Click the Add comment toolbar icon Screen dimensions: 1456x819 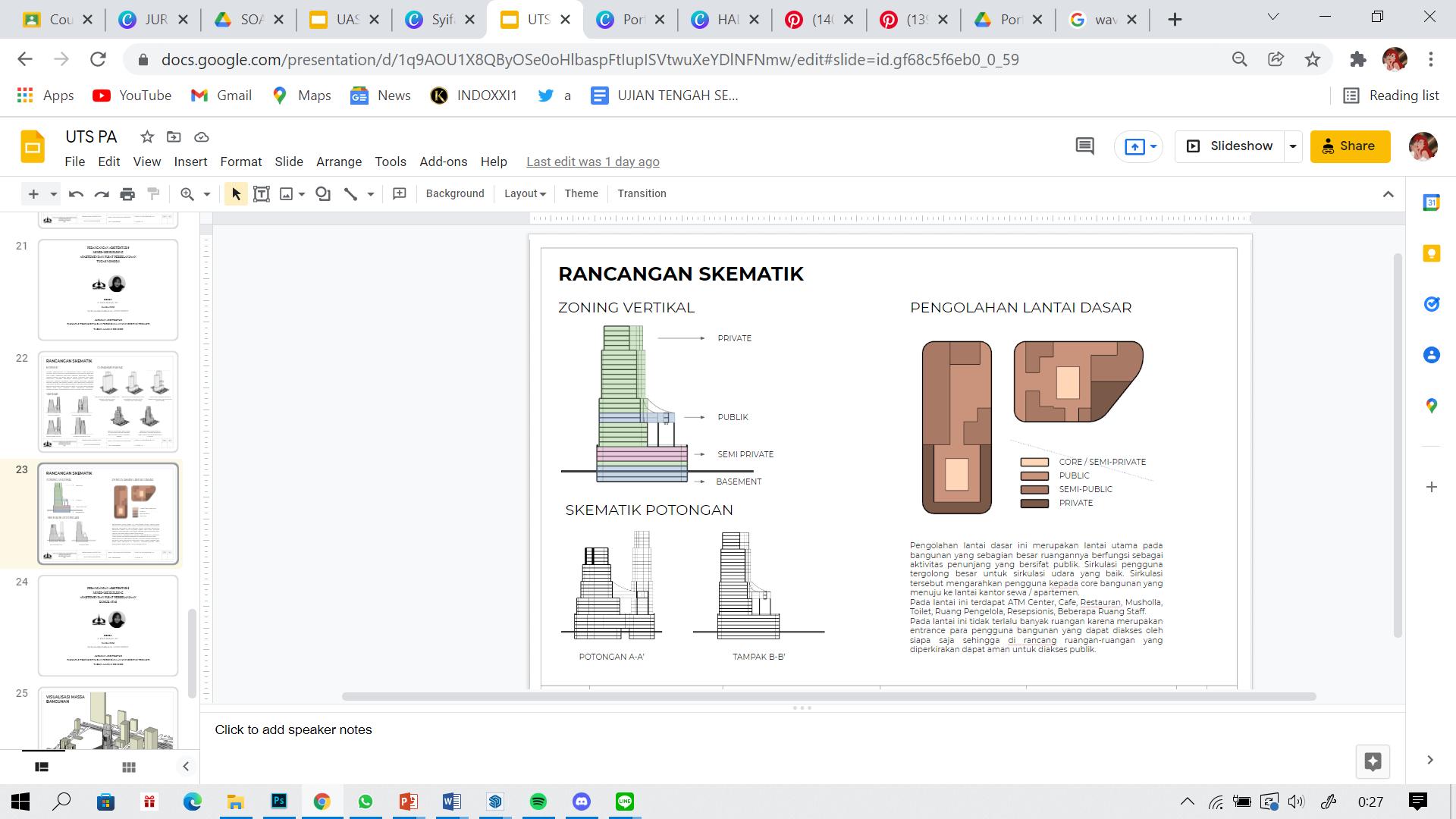[x=400, y=194]
